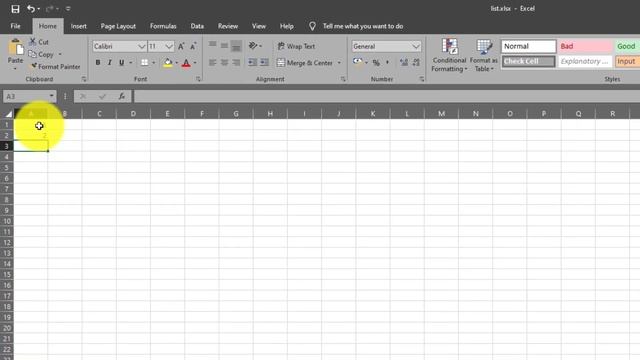
Task: Open the Fill Color dropdown arrow
Action: (x=176, y=62)
